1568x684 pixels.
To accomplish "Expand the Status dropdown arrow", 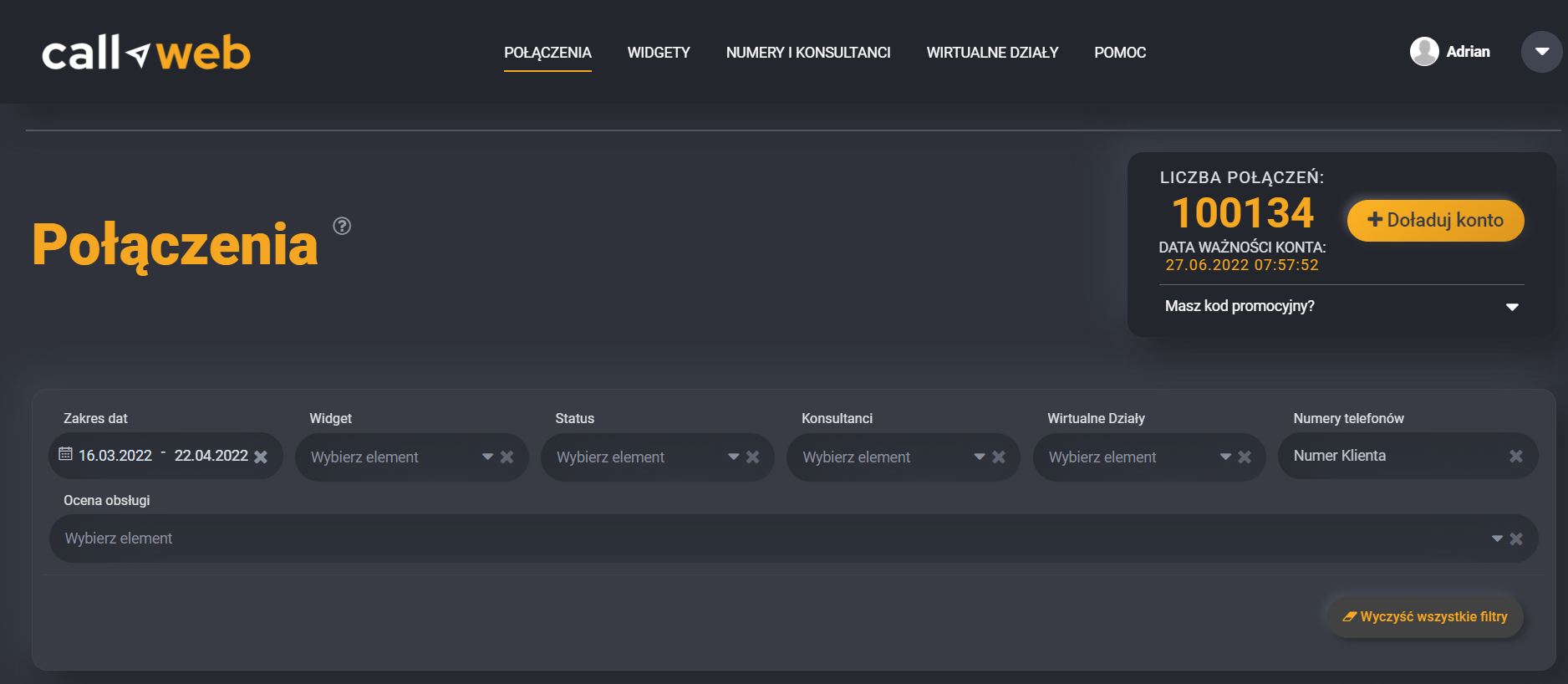I will click(x=733, y=457).
